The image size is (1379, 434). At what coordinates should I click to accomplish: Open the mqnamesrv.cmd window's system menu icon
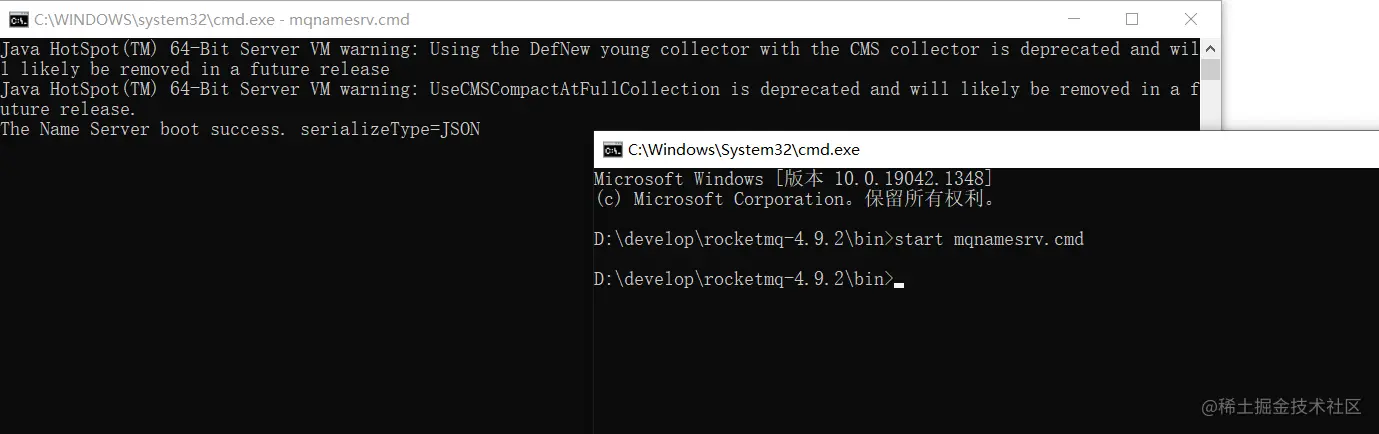[x=17, y=19]
